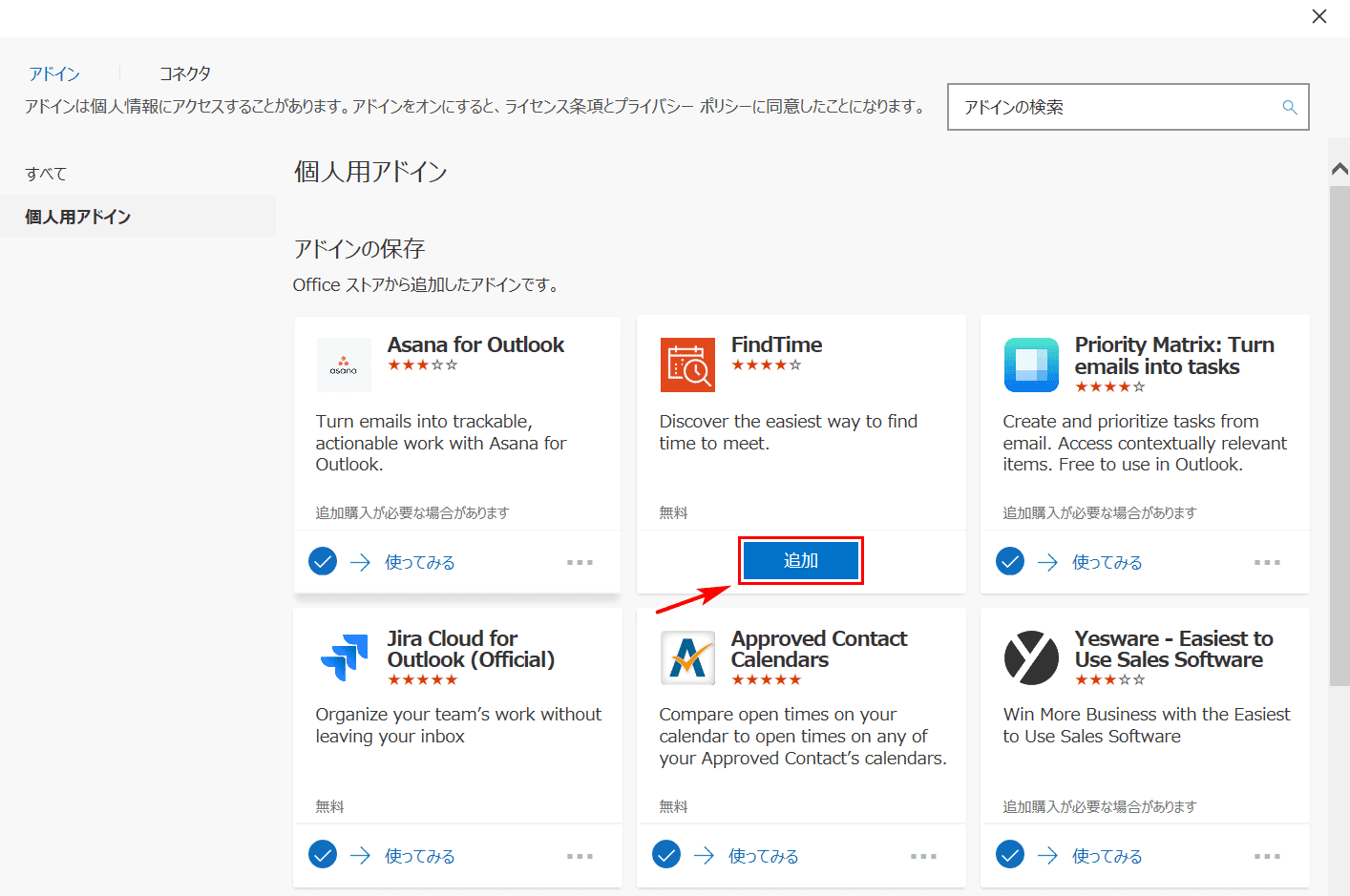Click the arrow icon in Priority Matrix card
The image size is (1350, 896).
click(x=1047, y=562)
